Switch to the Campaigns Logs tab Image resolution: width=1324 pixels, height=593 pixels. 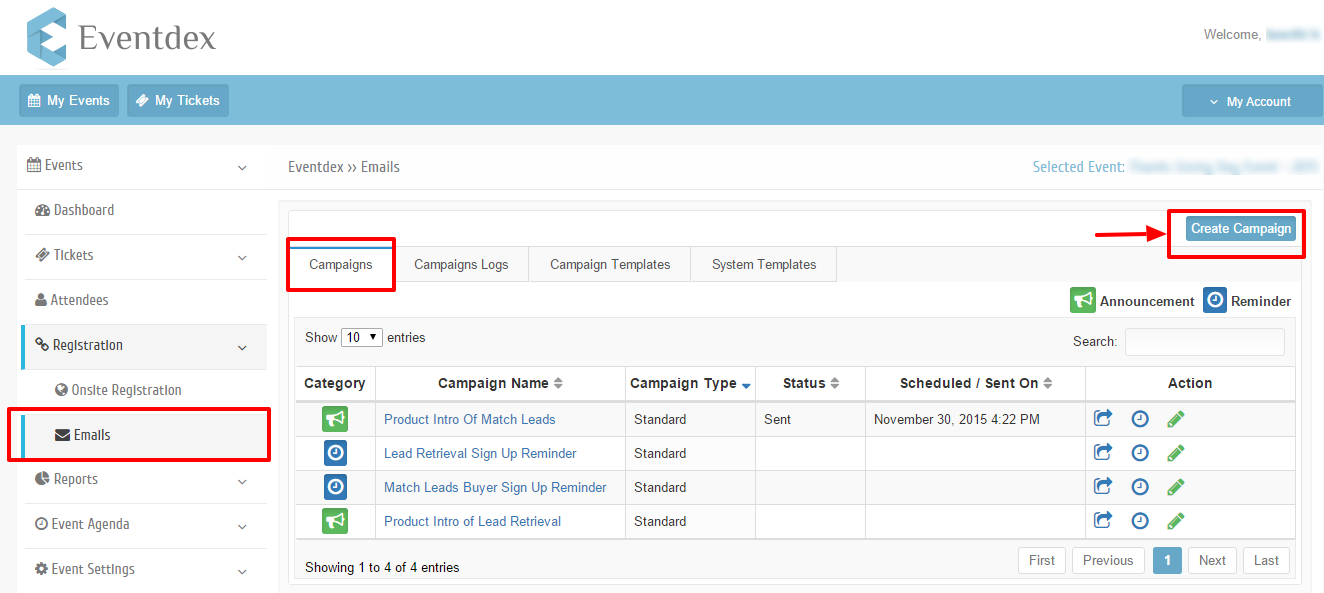pyautogui.click(x=461, y=265)
